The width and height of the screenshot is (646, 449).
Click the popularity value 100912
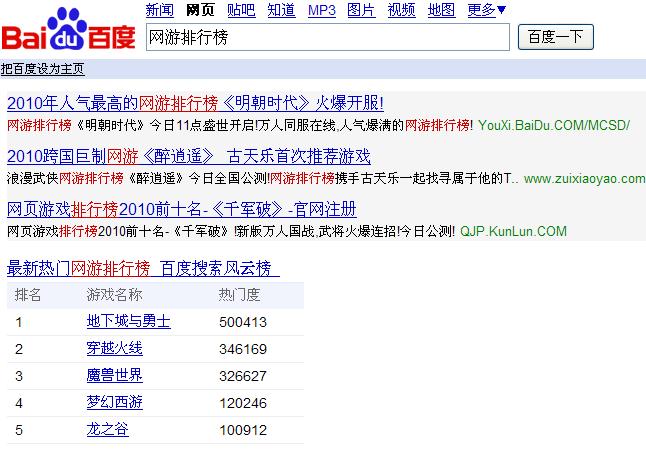[x=243, y=430]
